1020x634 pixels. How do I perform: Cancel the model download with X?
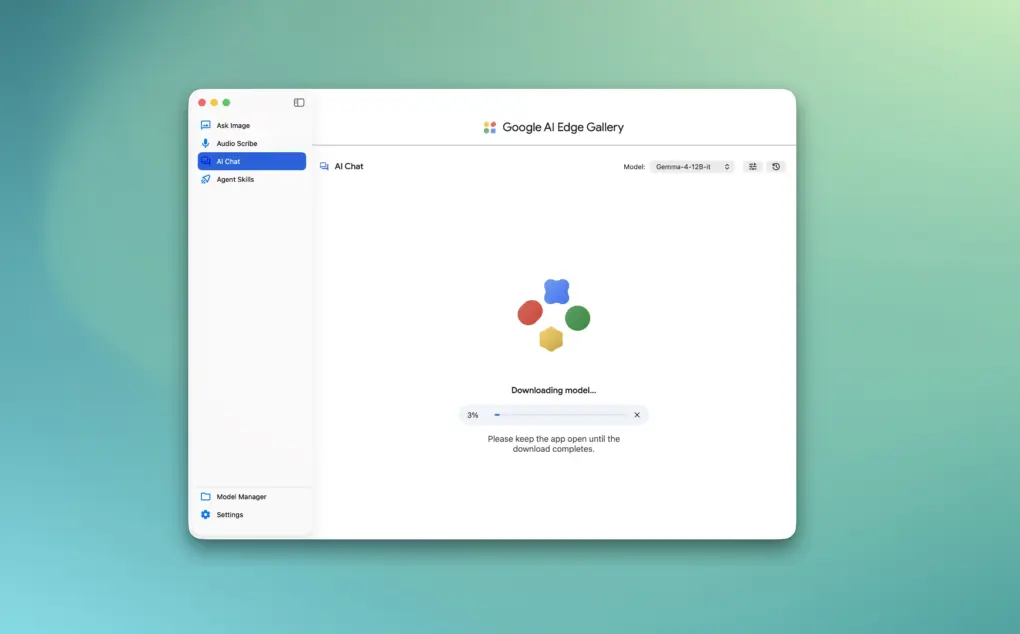pos(637,415)
